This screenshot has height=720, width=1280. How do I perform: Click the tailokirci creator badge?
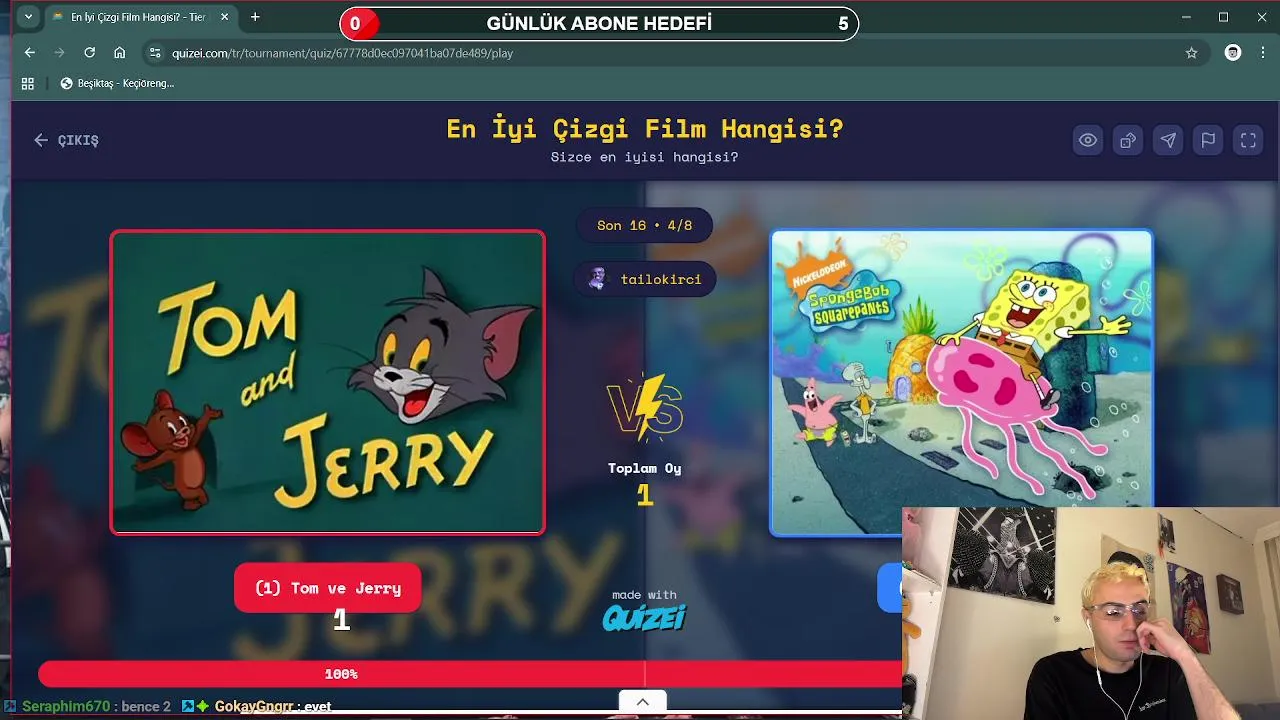pyautogui.click(x=645, y=279)
